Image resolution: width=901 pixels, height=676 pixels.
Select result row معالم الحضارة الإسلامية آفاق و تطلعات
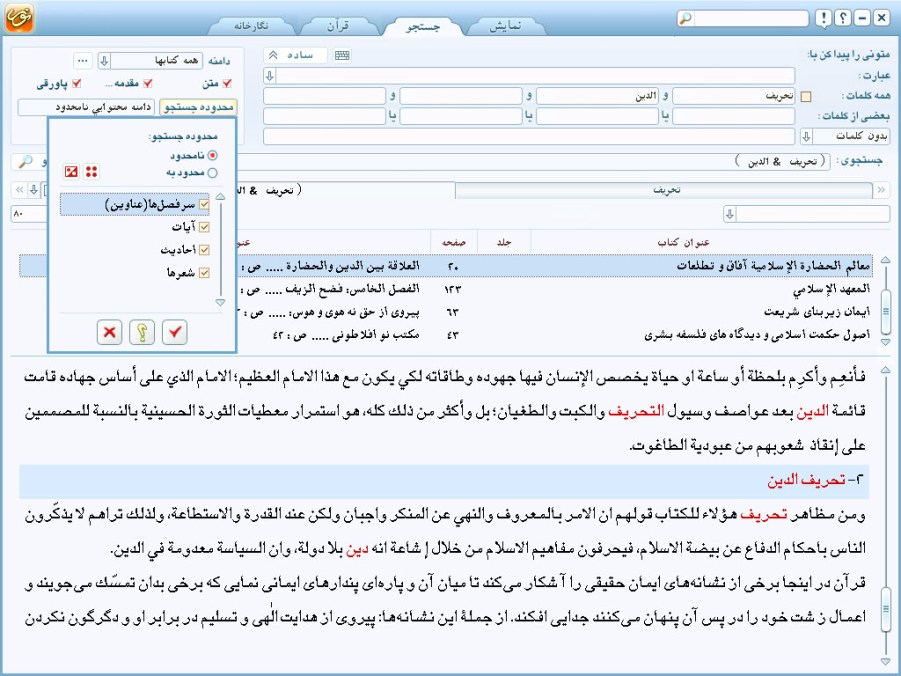pyautogui.click(x=445, y=266)
